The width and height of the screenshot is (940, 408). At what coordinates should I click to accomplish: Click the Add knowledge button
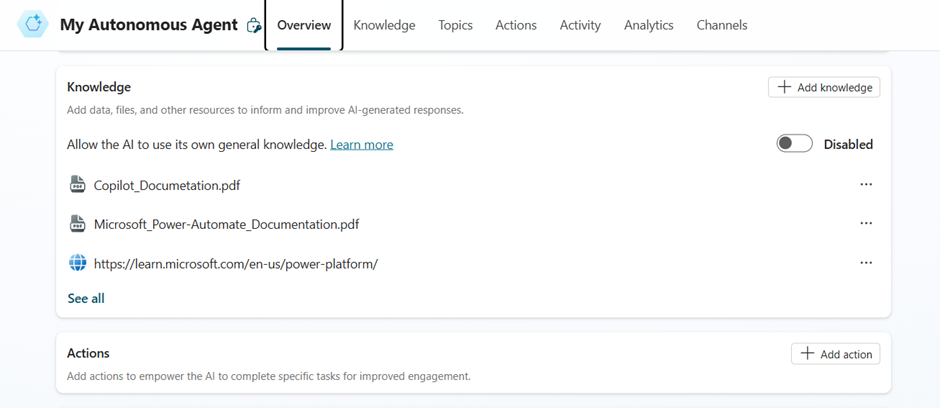pos(824,87)
